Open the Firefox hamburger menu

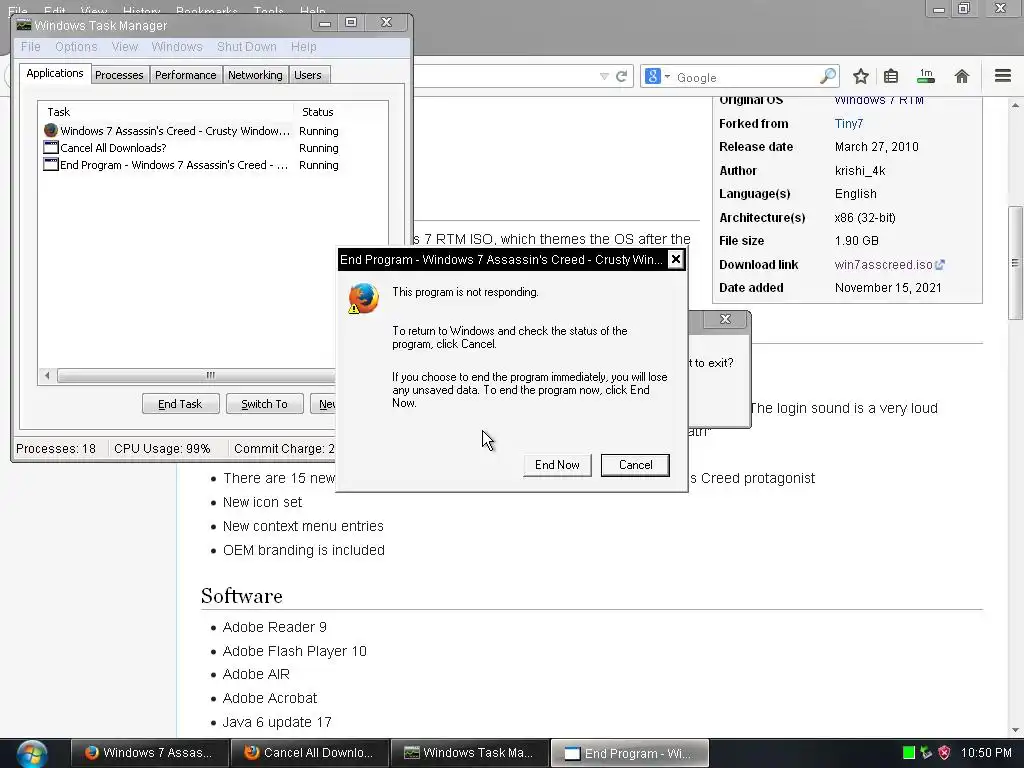click(1003, 76)
